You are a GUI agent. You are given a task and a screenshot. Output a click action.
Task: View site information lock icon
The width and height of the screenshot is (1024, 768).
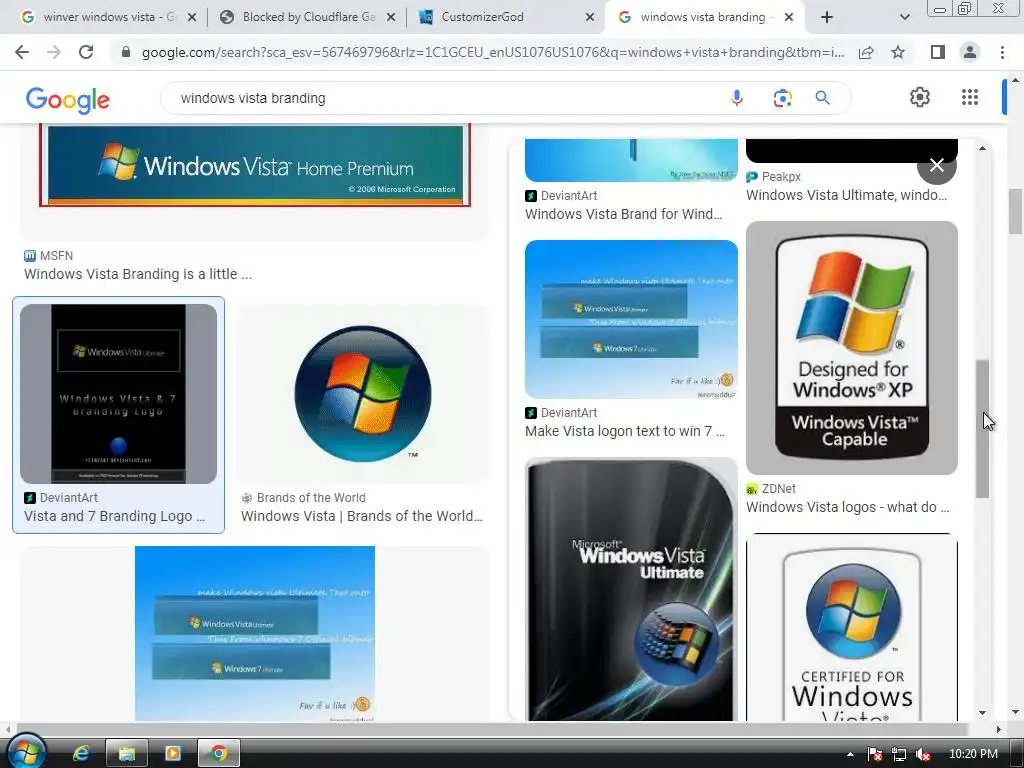tap(126, 52)
